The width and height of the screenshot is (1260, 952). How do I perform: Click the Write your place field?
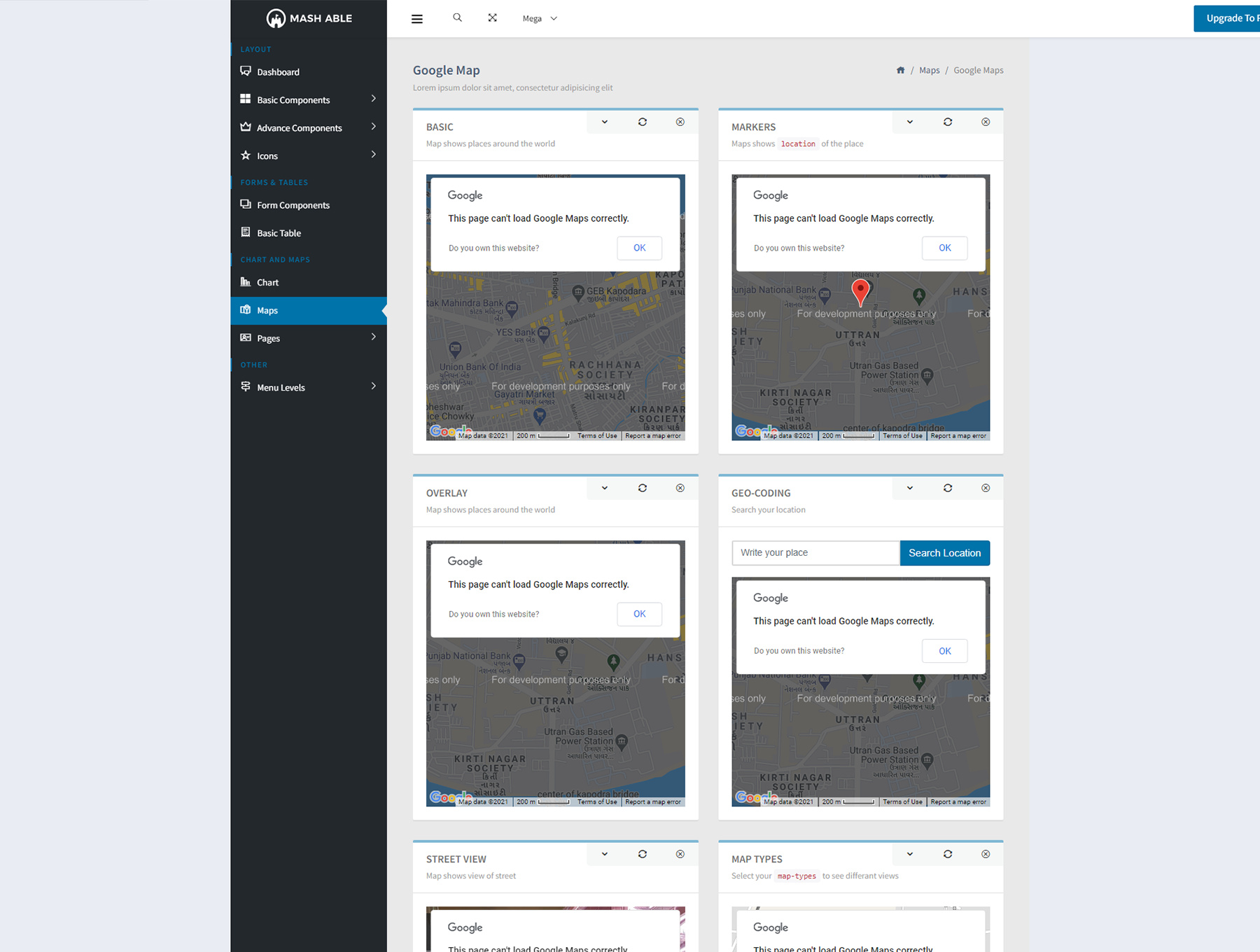tap(815, 553)
